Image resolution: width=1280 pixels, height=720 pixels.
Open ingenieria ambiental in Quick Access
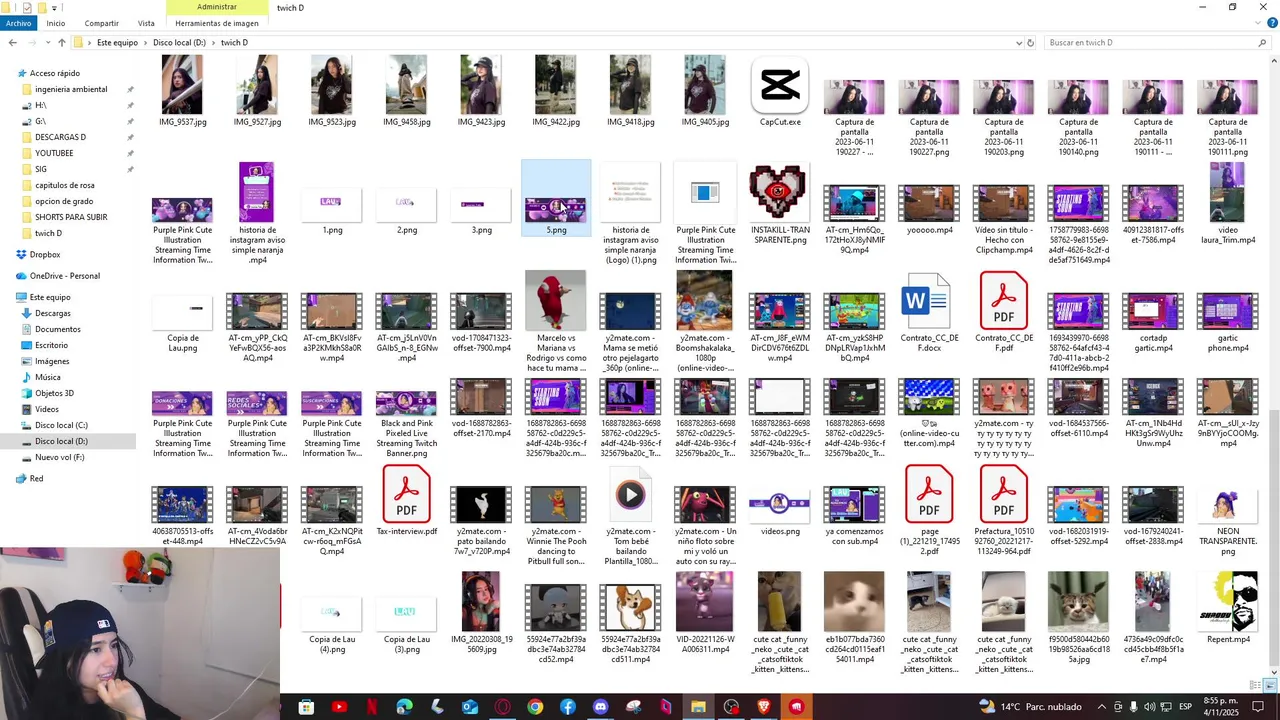71,89
